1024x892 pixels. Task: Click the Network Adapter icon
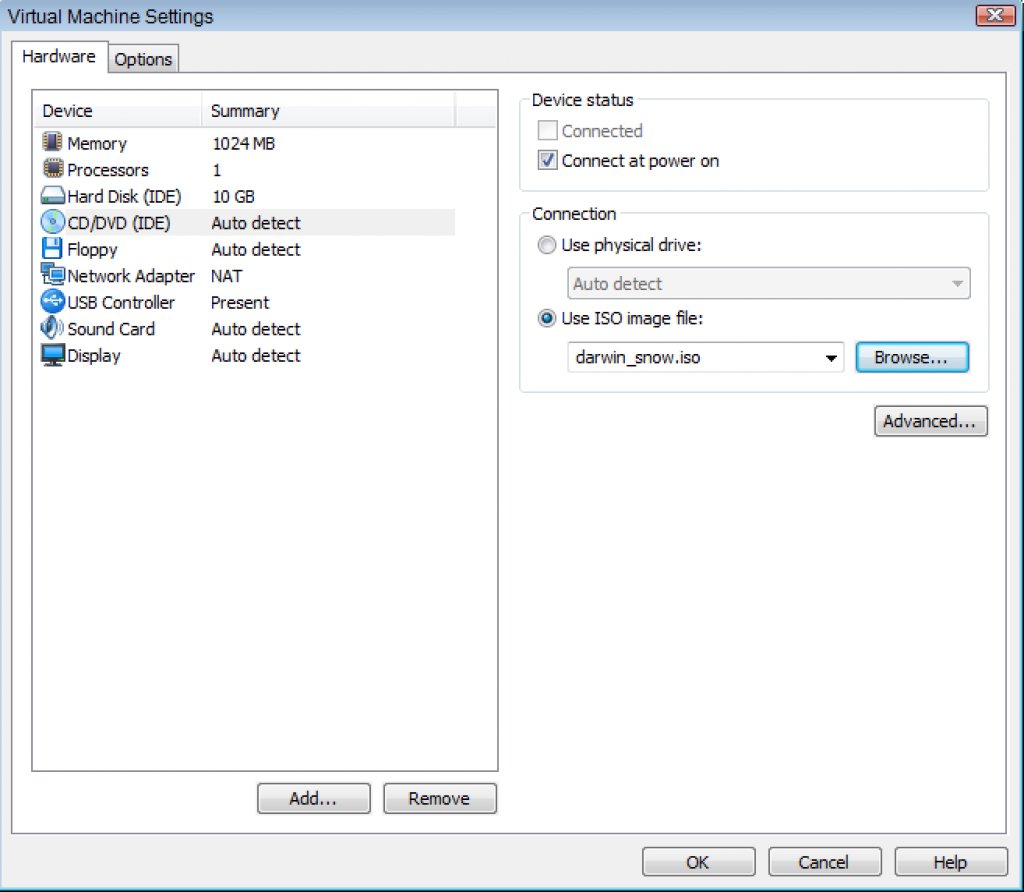point(53,276)
